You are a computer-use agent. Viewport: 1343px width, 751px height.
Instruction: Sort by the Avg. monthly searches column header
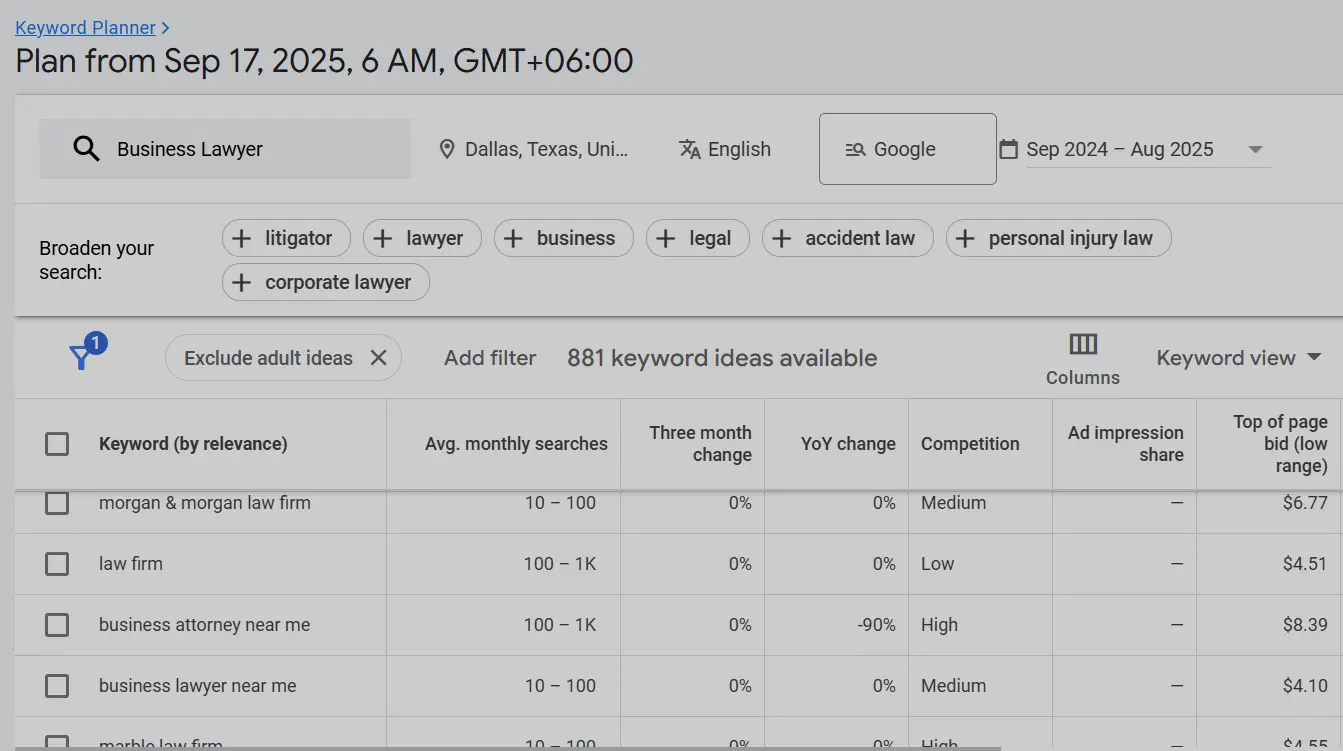515,443
